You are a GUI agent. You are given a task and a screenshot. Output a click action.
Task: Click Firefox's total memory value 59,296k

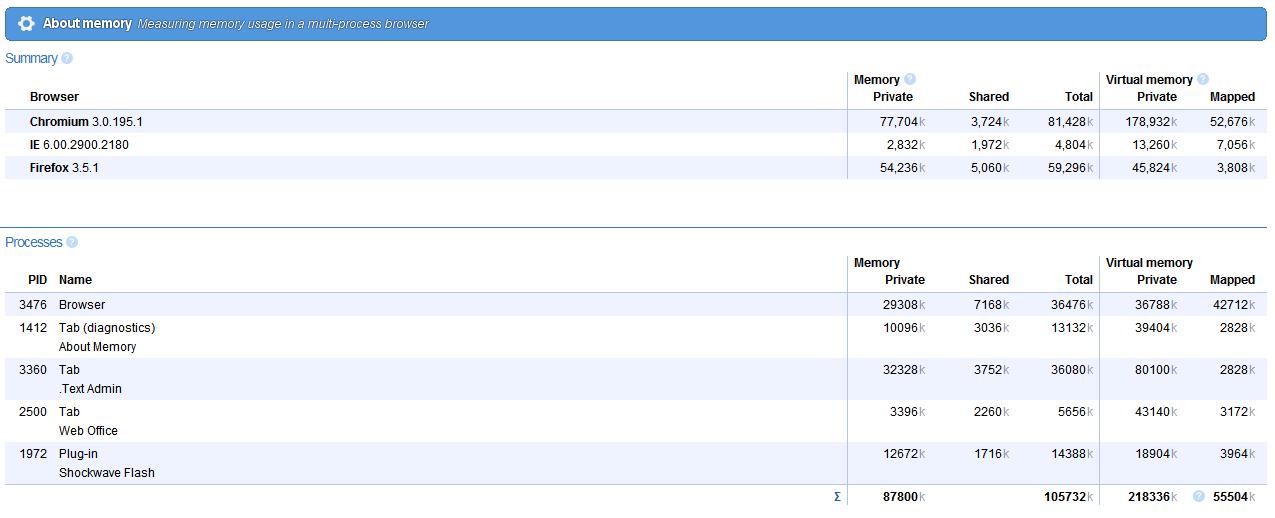[x=1070, y=167]
